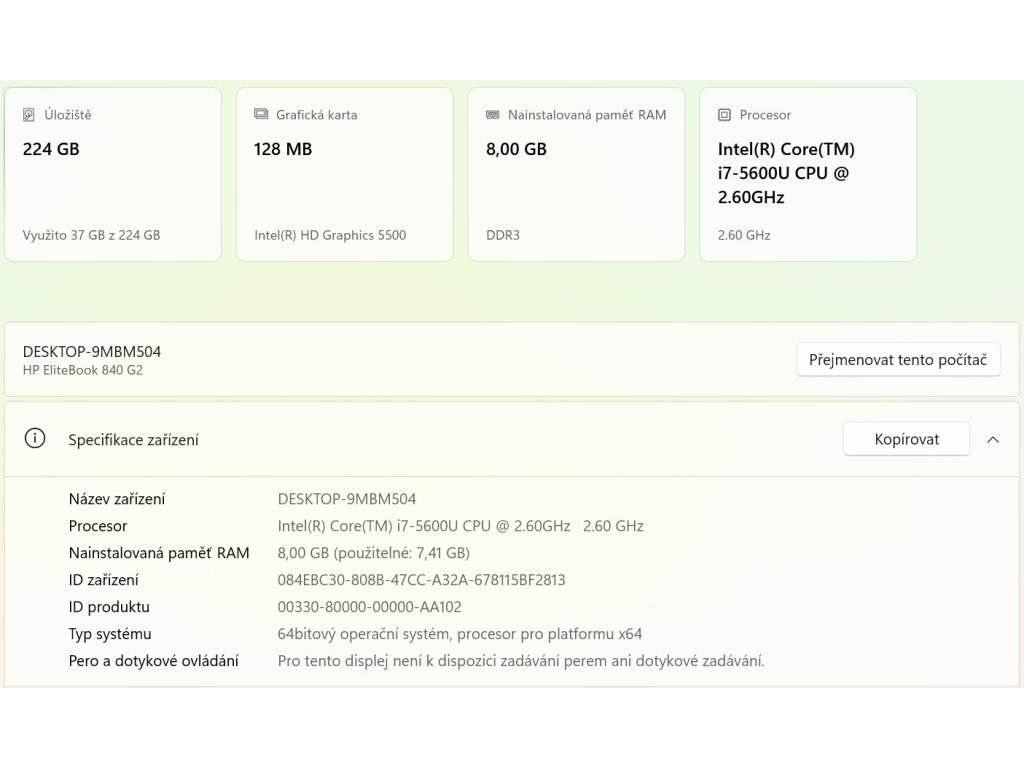Click the DDR3 label in the RAM card
The height and width of the screenshot is (768, 1024).
pos(503,235)
